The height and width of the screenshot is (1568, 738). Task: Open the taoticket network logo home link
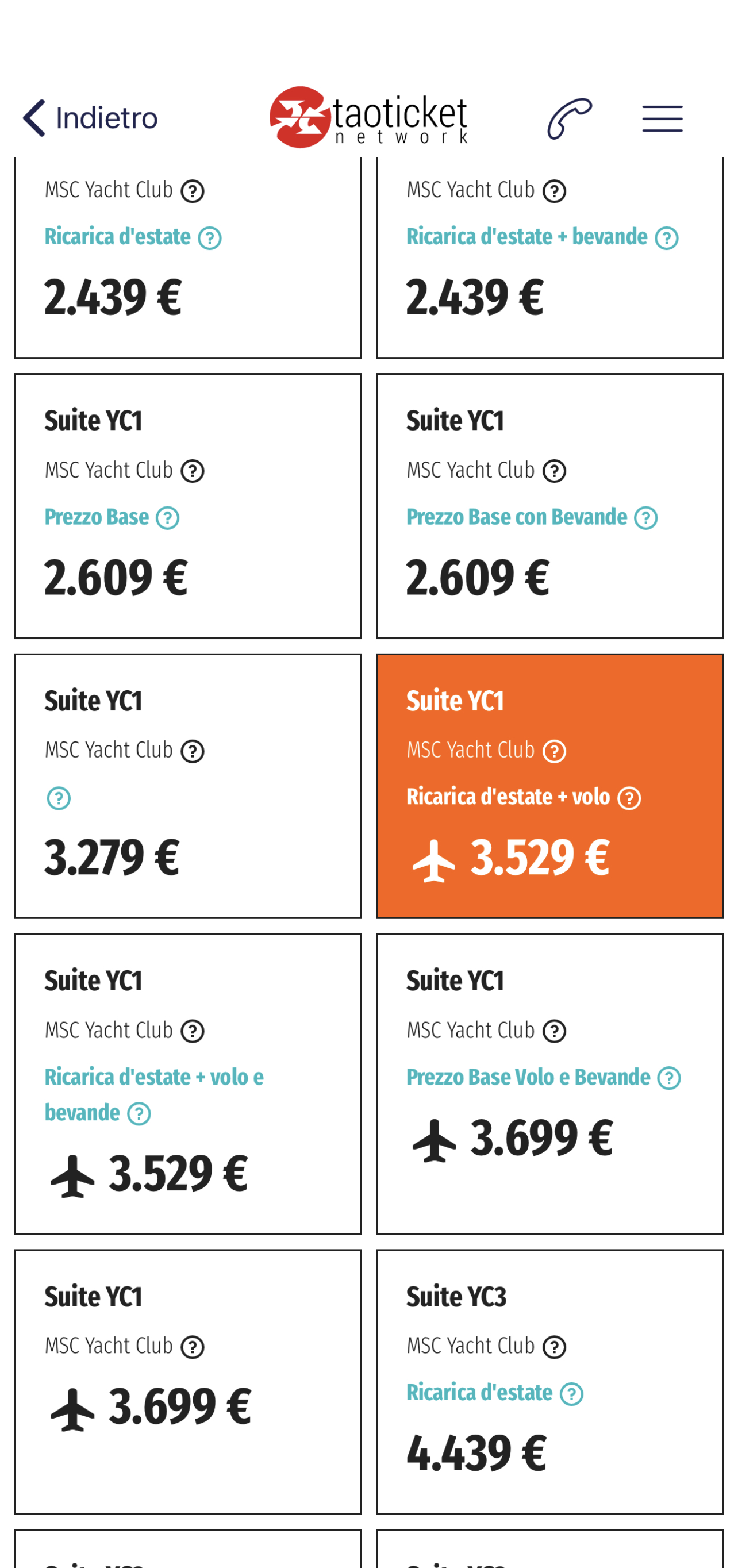tap(369, 117)
